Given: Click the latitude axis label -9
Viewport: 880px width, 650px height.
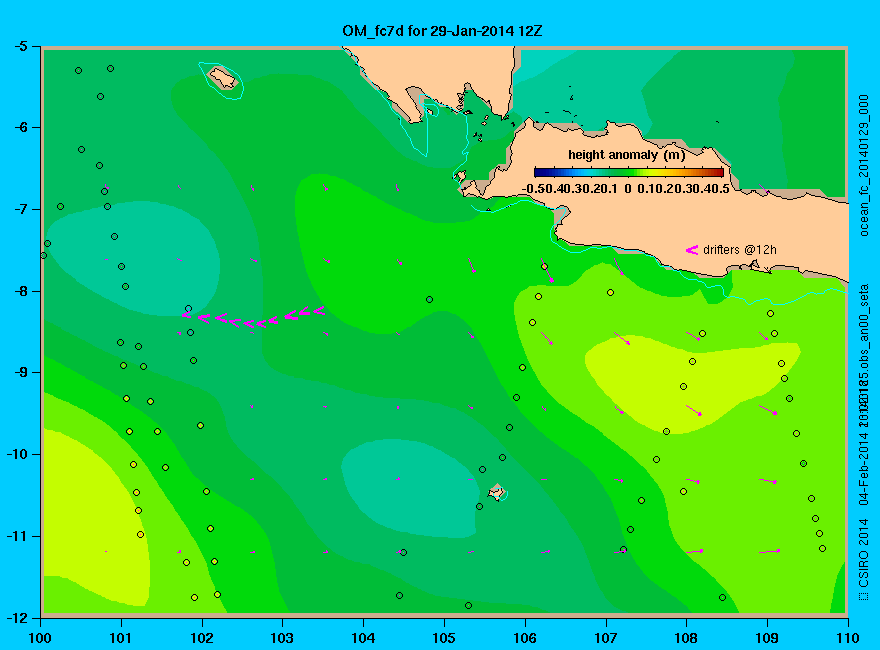Looking at the screenshot, I should (x=20, y=373).
